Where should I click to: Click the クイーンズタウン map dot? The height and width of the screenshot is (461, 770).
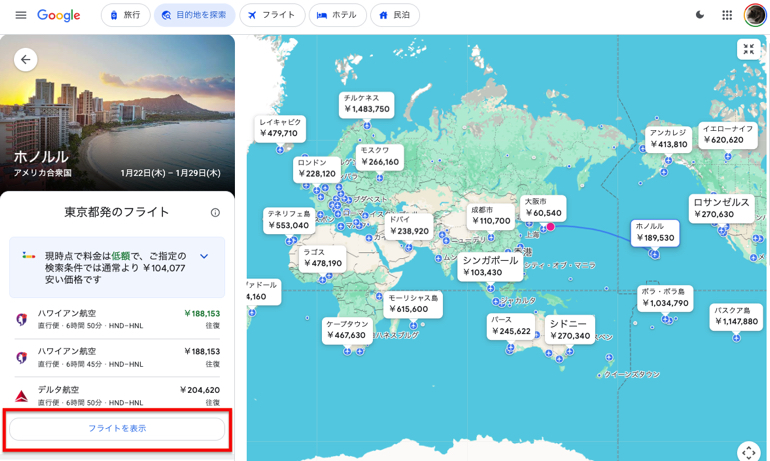[x=599, y=376]
